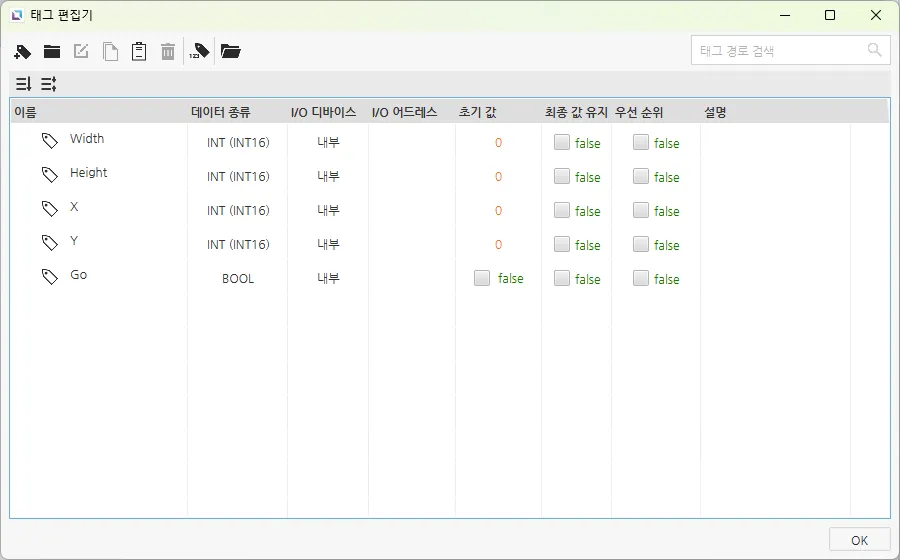Click the tag path search field

point(775,50)
